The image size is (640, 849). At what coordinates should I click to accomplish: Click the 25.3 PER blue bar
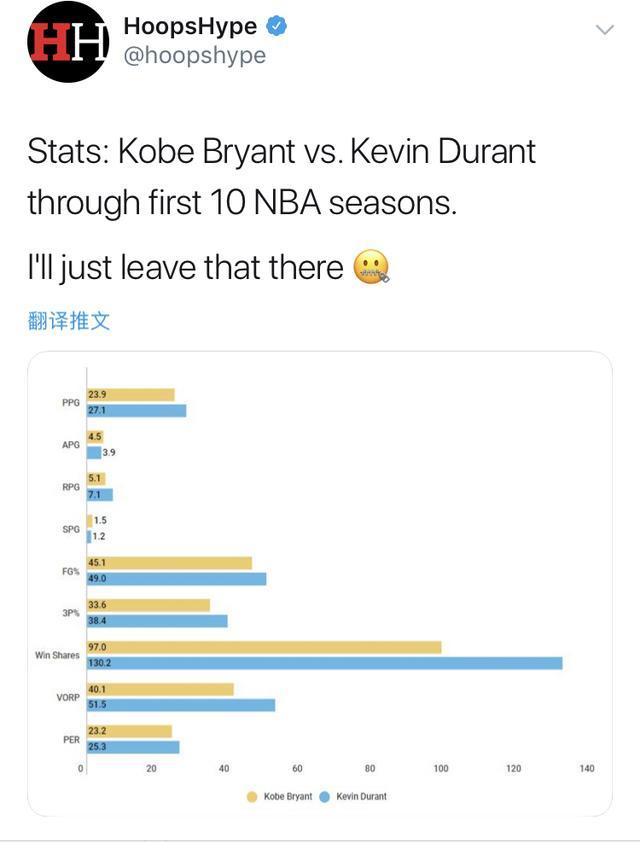tap(133, 747)
